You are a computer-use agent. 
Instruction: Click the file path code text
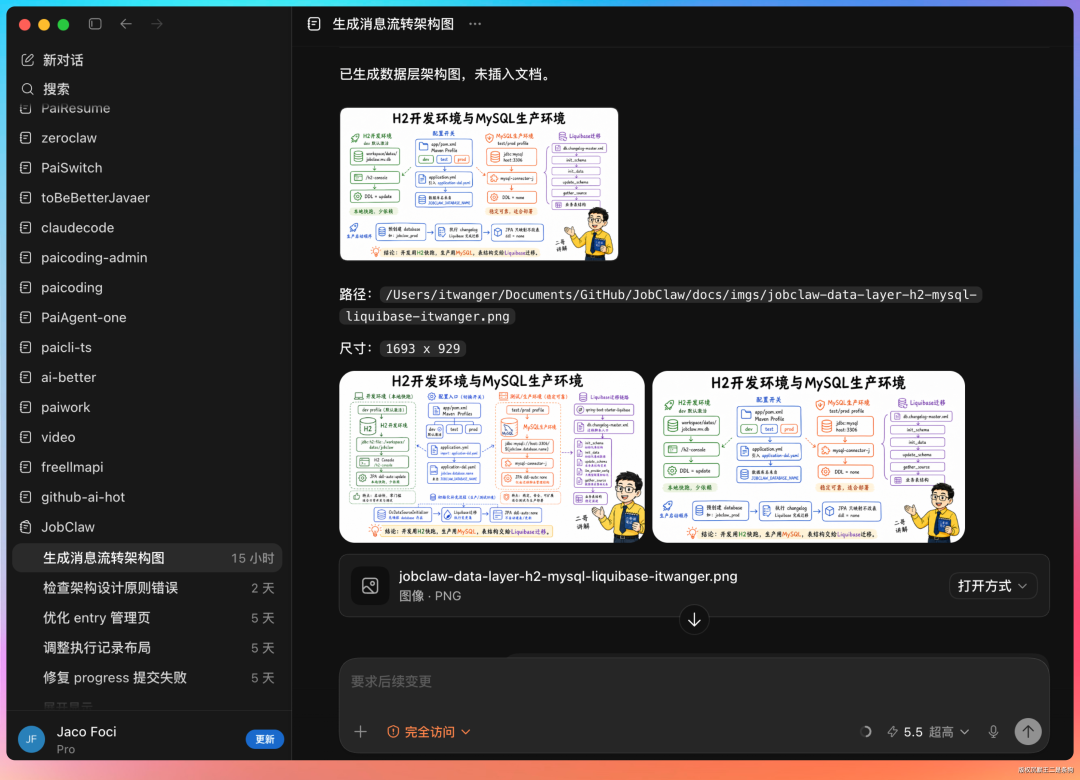point(661,305)
